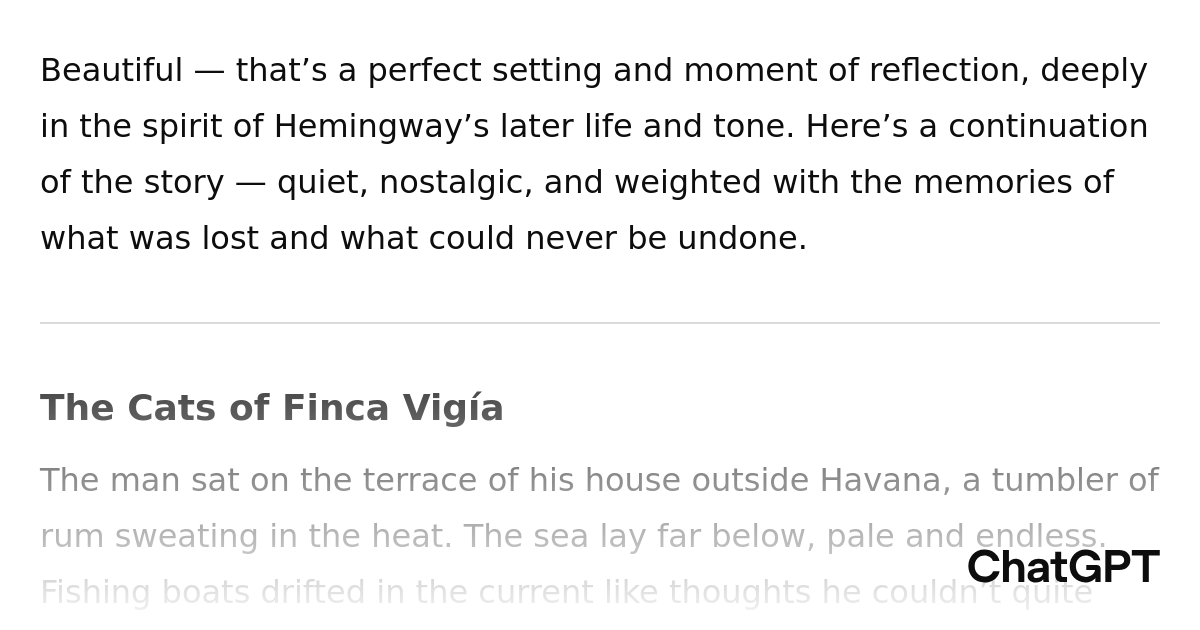Image resolution: width=1200 pixels, height=630 pixels.
Task: Click the word reflection in the first line
Action: tap(948, 71)
